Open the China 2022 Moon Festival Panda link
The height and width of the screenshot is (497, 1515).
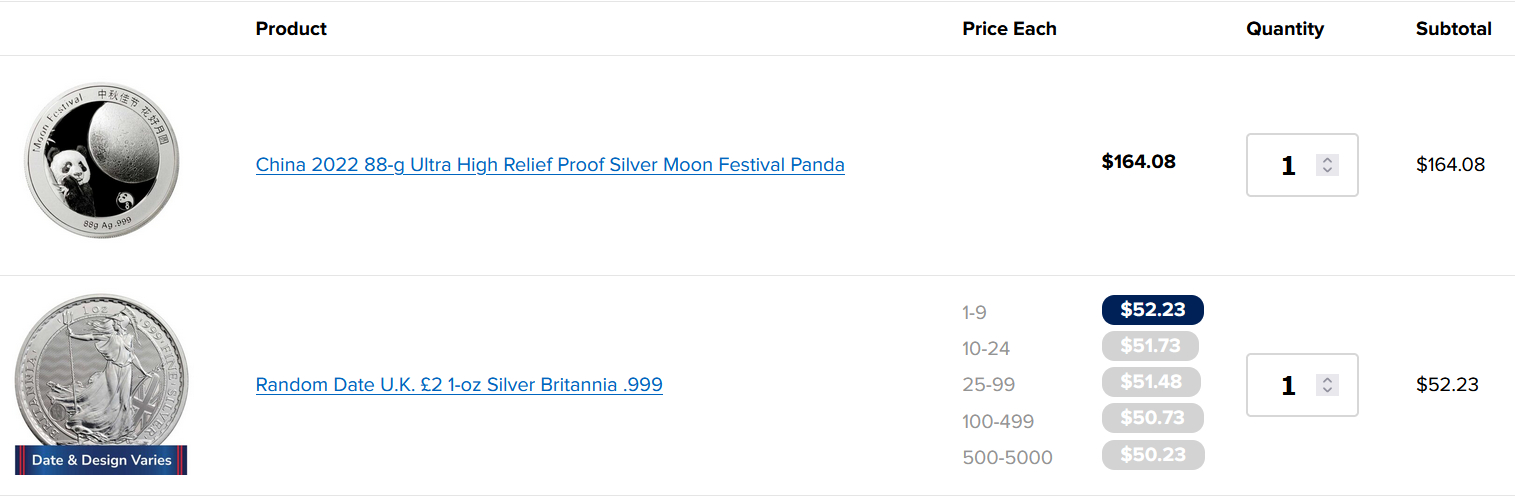click(550, 165)
